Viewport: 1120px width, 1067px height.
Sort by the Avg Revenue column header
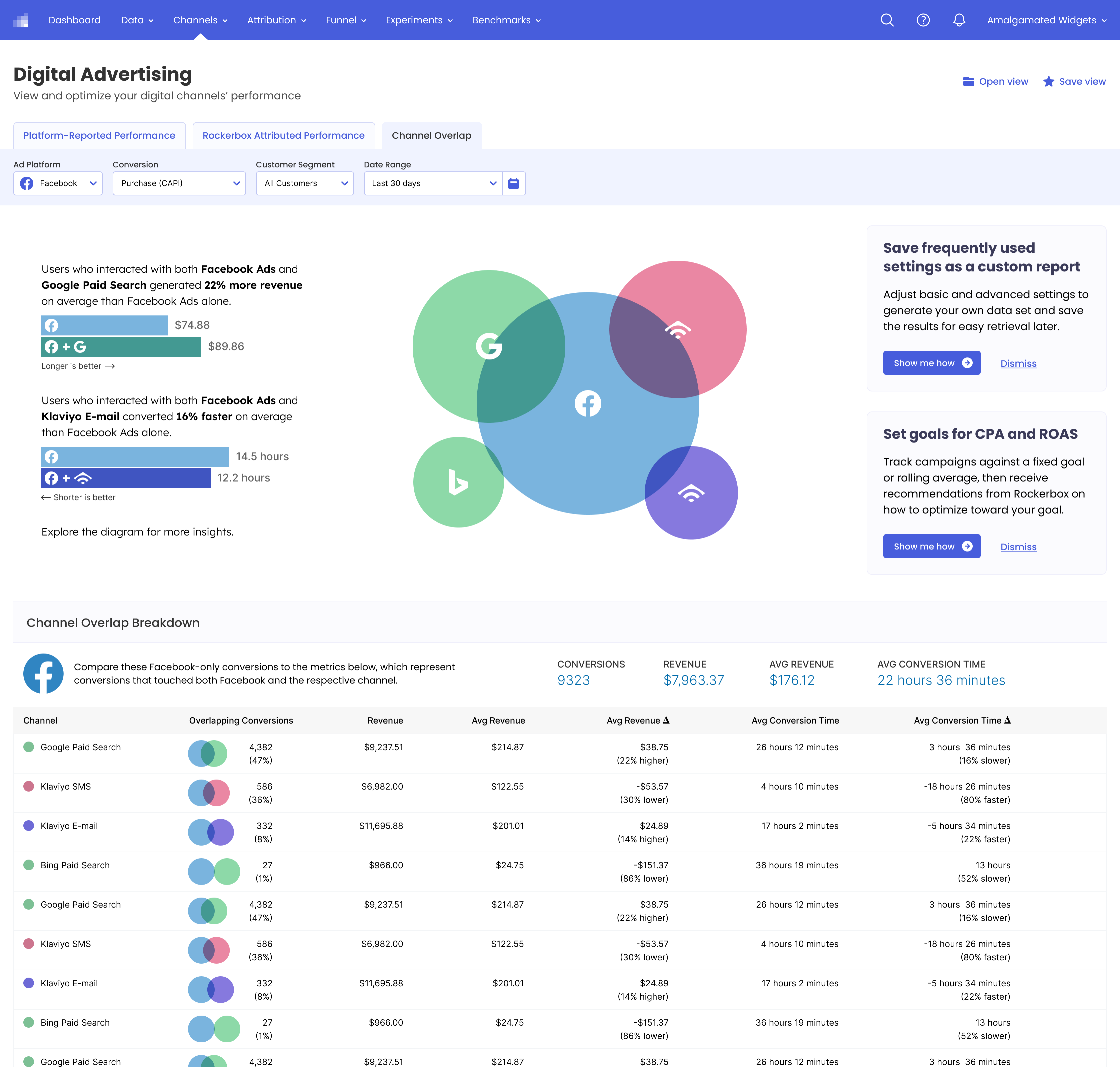498,721
